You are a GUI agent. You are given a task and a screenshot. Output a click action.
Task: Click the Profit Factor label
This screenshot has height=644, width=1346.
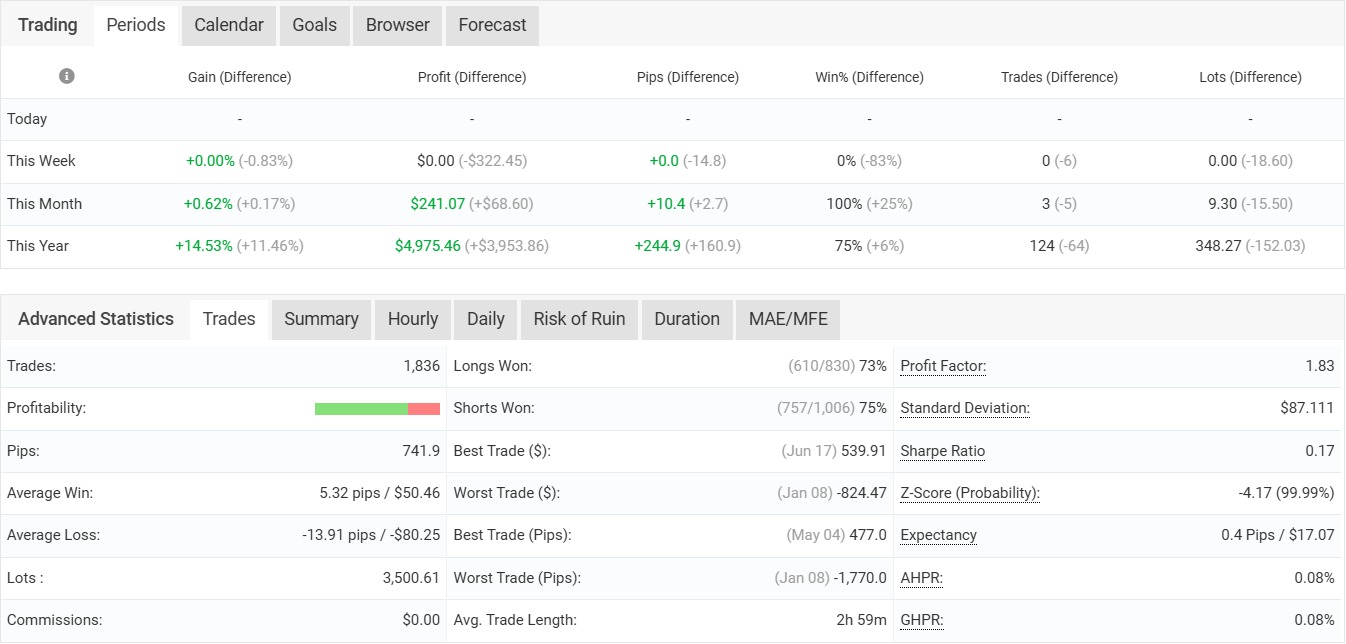(x=943, y=366)
